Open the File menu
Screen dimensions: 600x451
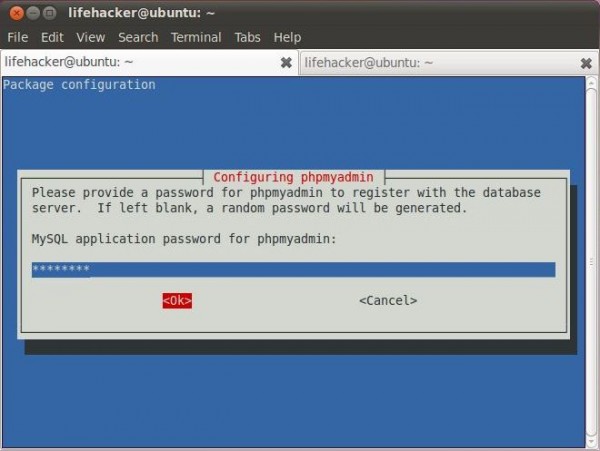18,37
